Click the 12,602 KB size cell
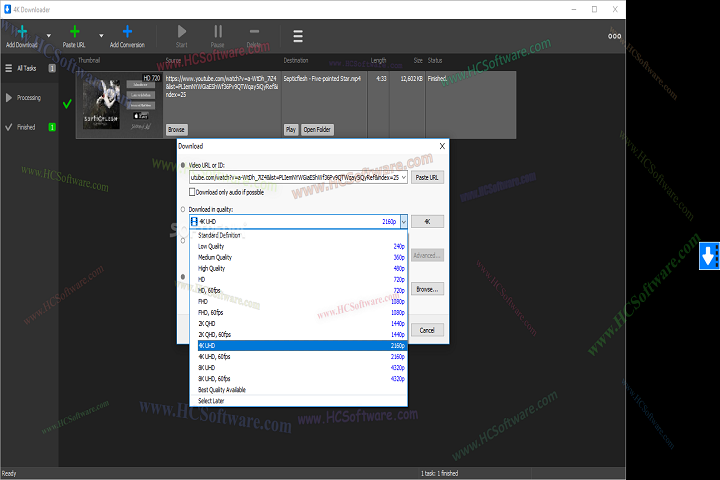Screen dimensions: 720x480 [411, 79]
